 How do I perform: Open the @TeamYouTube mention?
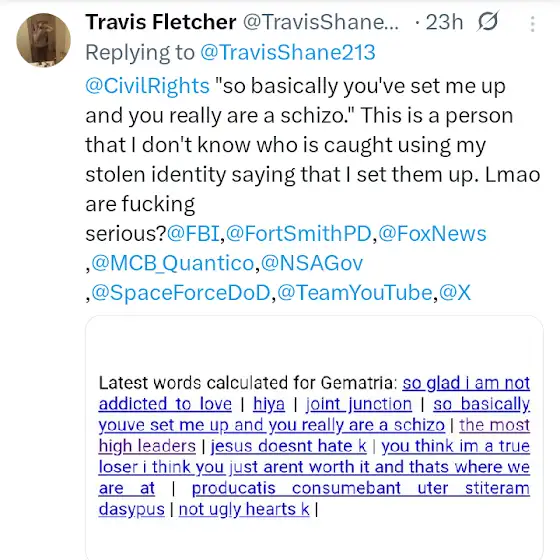tap(355, 293)
